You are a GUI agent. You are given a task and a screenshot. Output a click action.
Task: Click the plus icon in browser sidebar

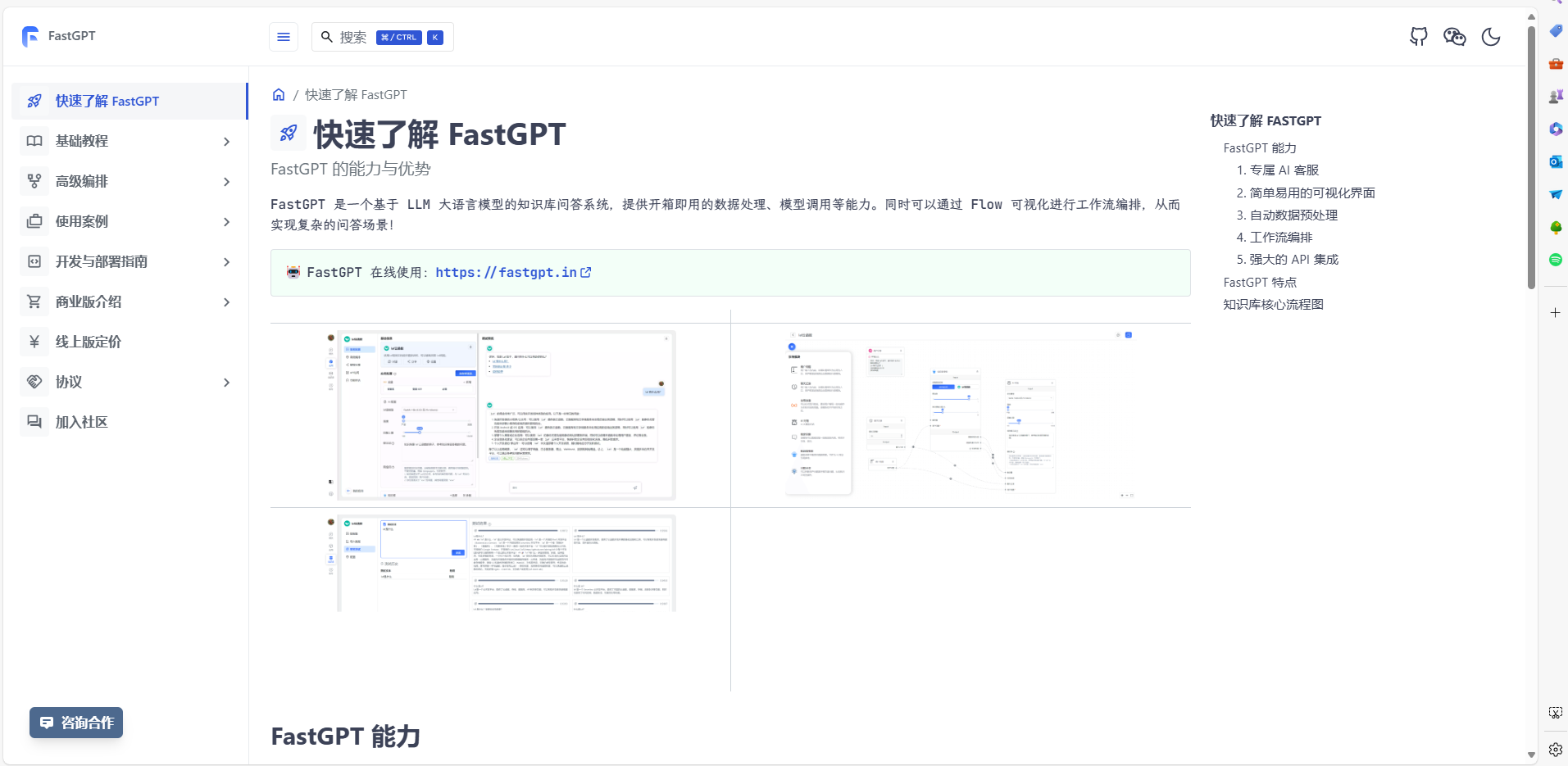point(1556,313)
